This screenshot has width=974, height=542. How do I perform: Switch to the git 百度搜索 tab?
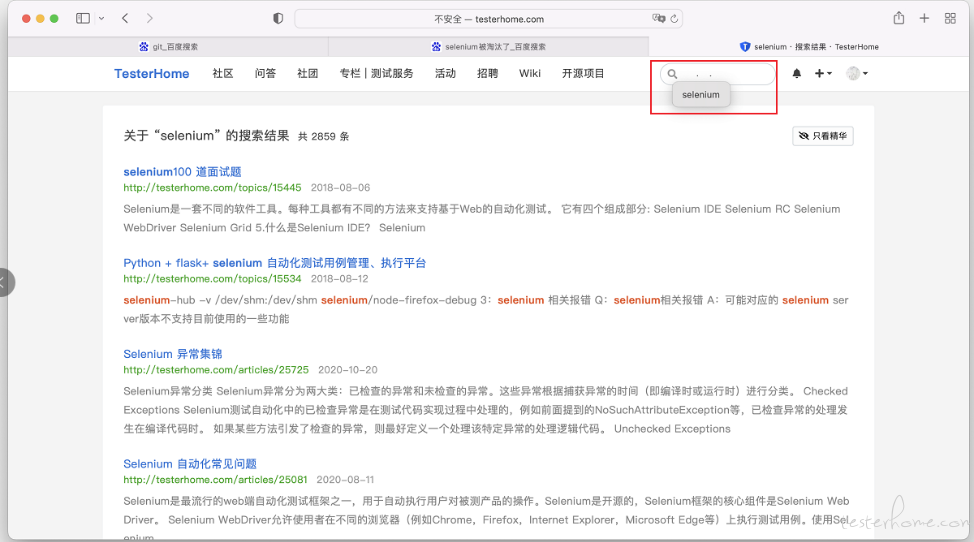tap(168, 47)
